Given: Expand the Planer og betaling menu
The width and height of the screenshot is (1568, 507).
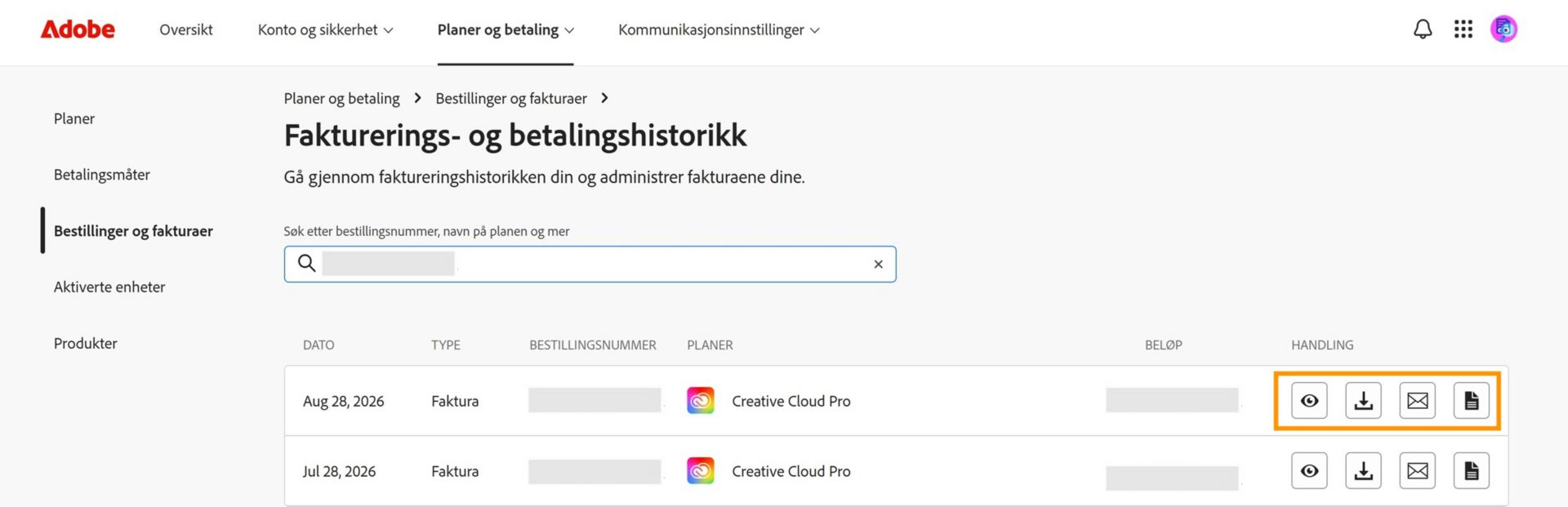Looking at the screenshot, I should coord(506,30).
